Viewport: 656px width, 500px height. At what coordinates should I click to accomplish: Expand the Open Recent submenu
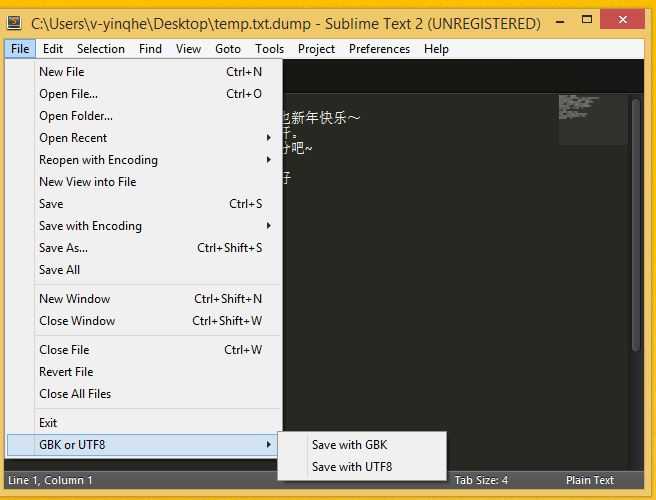pos(144,138)
